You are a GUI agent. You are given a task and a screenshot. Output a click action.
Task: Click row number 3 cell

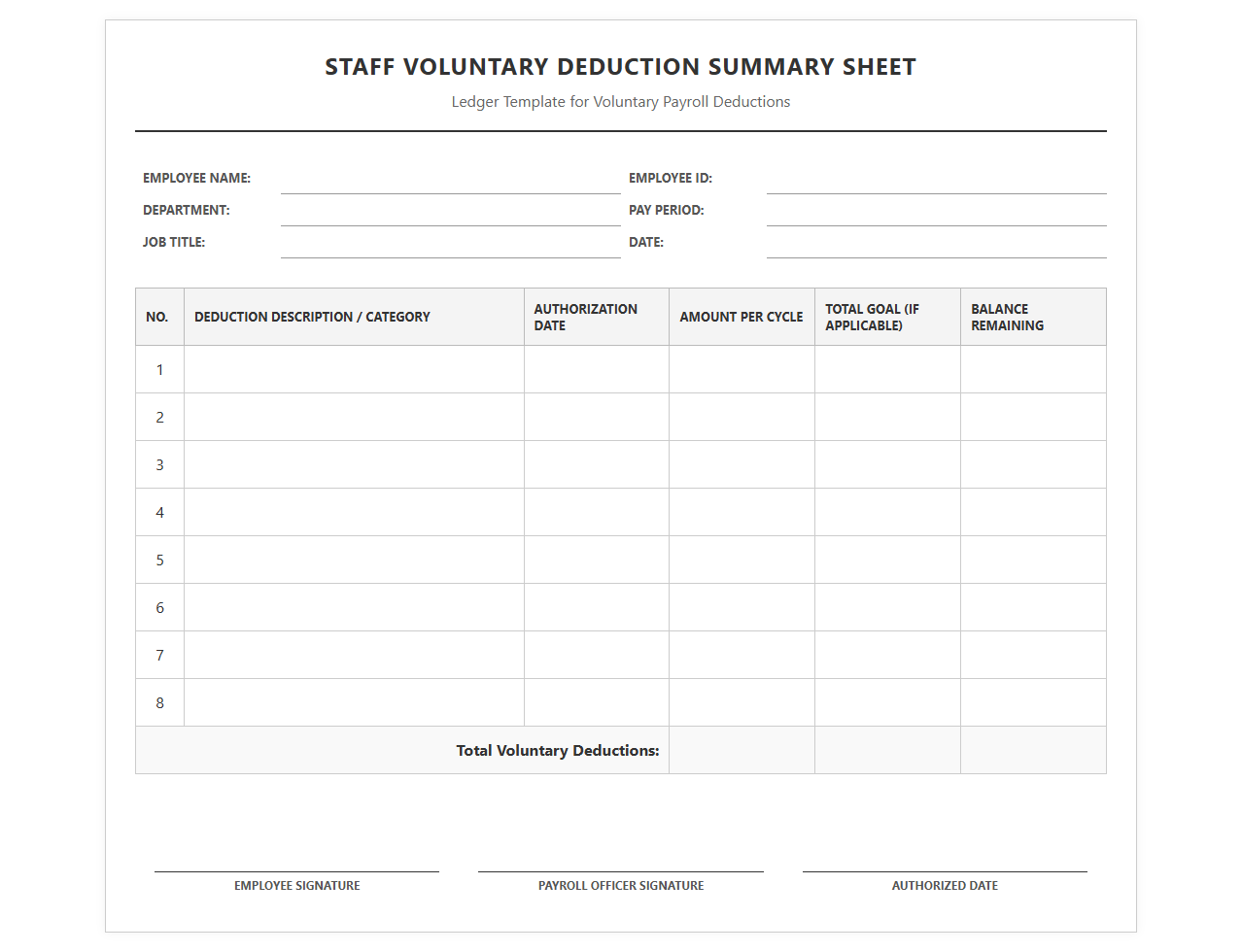tap(159, 464)
